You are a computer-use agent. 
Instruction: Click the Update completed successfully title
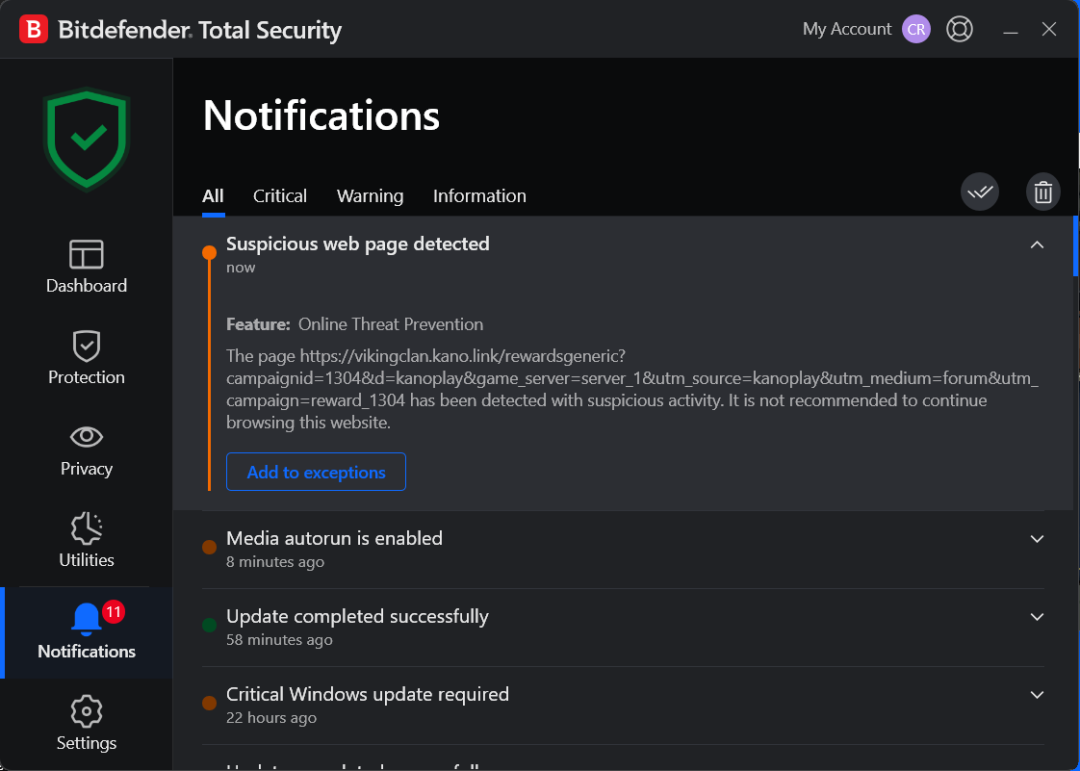coord(357,616)
